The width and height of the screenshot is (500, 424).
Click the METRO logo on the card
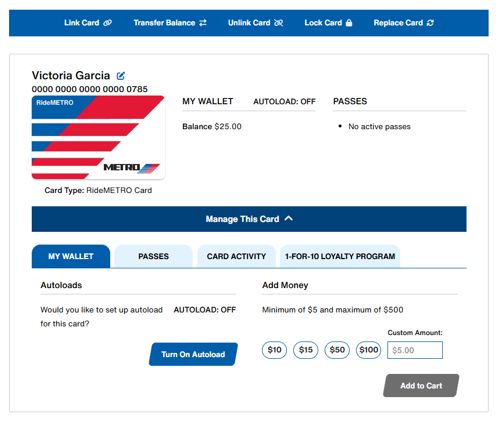point(131,168)
